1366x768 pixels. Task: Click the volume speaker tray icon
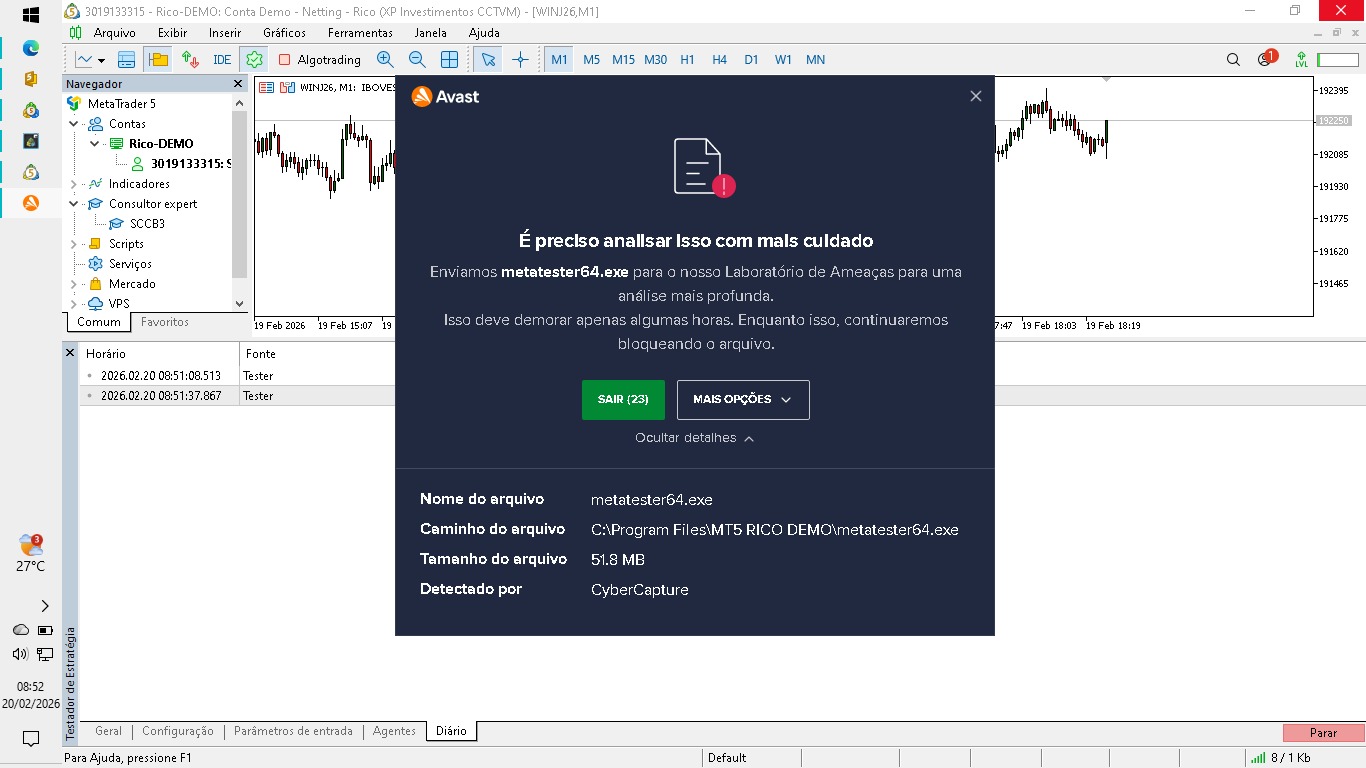(20, 654)
